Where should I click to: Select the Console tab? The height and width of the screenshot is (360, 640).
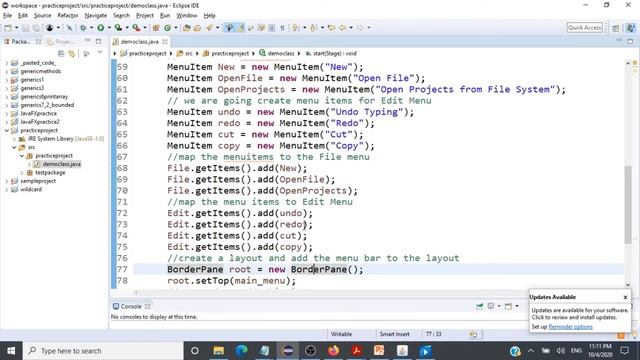131,307
